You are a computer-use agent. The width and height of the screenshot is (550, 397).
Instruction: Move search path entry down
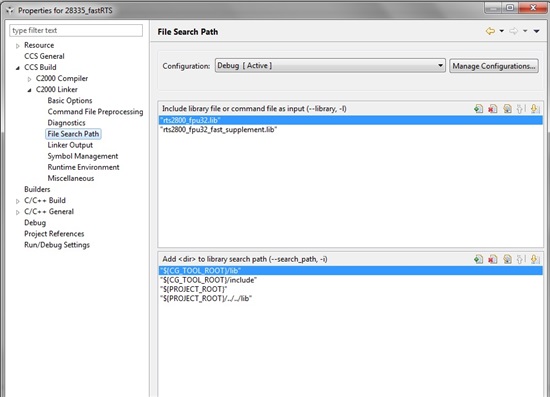[535, 260]
